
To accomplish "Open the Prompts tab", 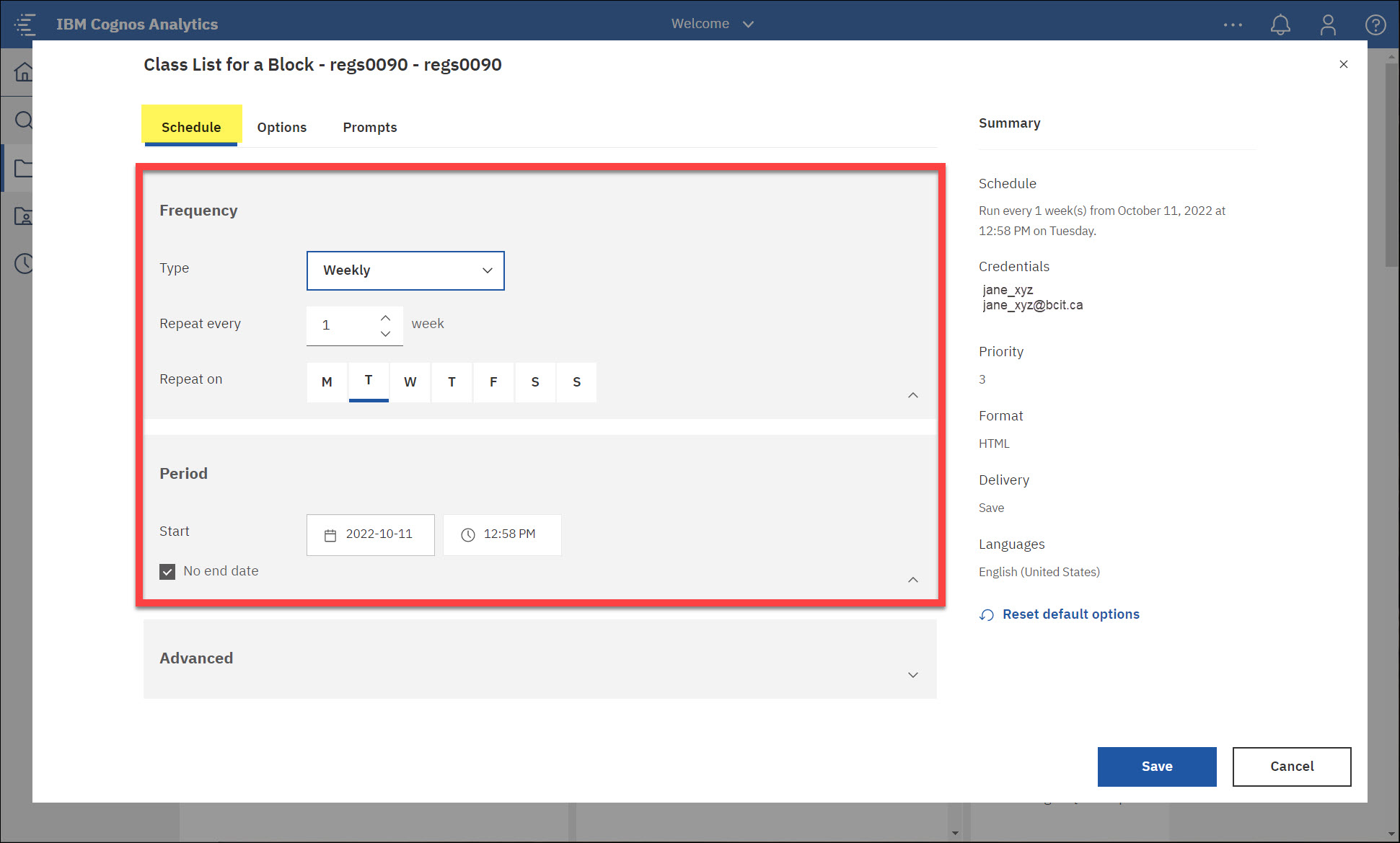I will point(369,127).
